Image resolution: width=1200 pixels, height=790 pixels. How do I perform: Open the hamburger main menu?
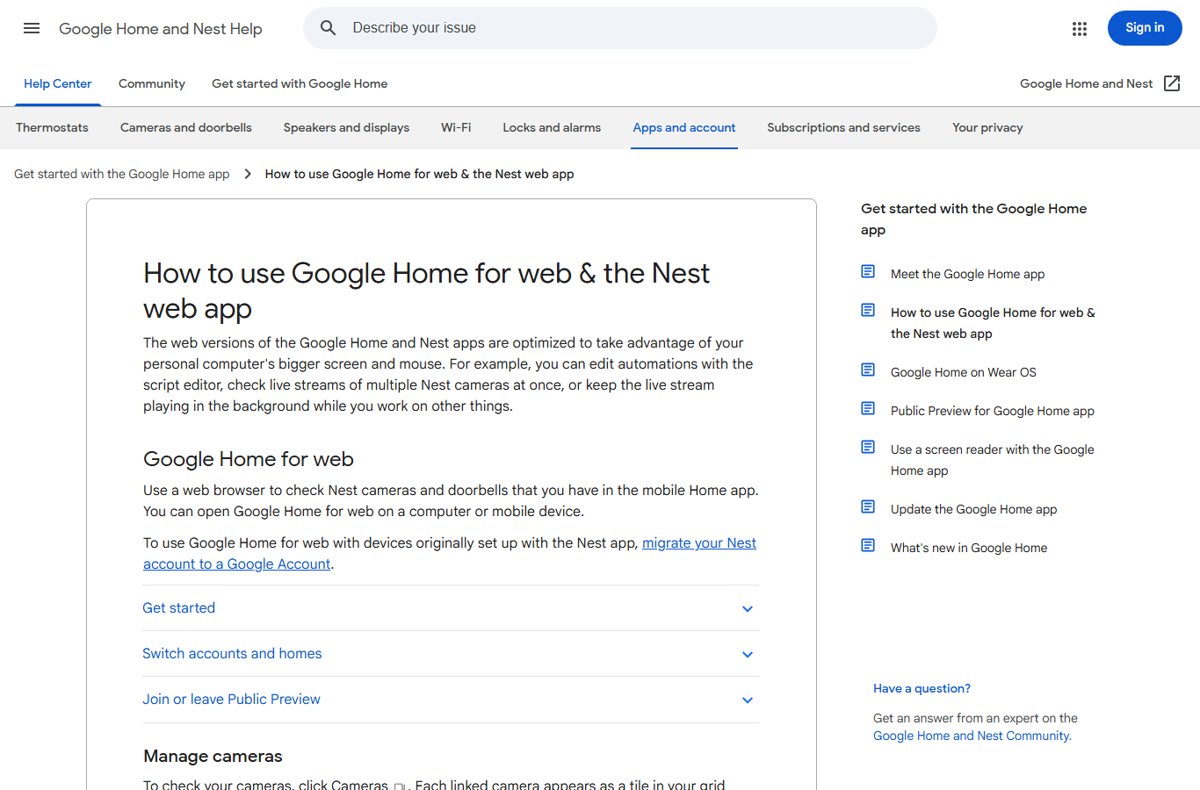[x=32, y=28]
